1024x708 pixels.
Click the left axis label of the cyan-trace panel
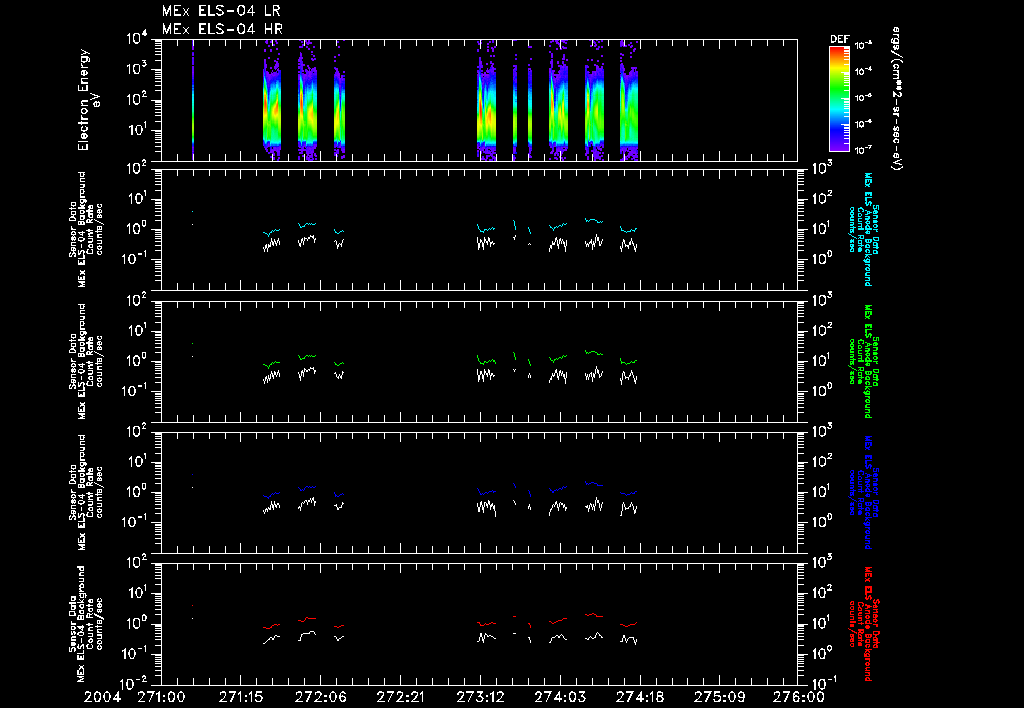(86, 229)
